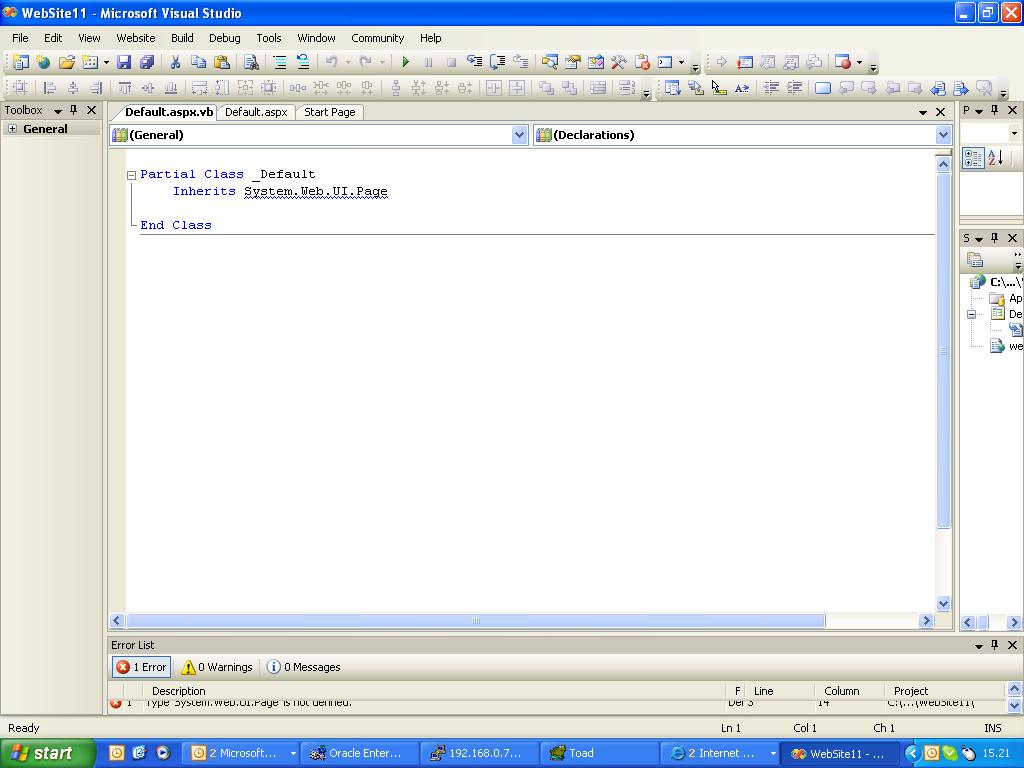The height and width of the screenshot is (768, 1024).
Task: Click the Windows start button
Action: (47, 753)
